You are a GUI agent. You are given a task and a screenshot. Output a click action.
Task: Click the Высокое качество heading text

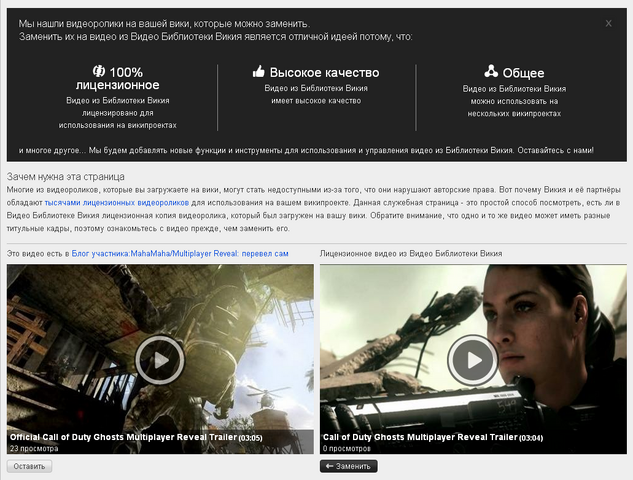[x=325, y=73]
